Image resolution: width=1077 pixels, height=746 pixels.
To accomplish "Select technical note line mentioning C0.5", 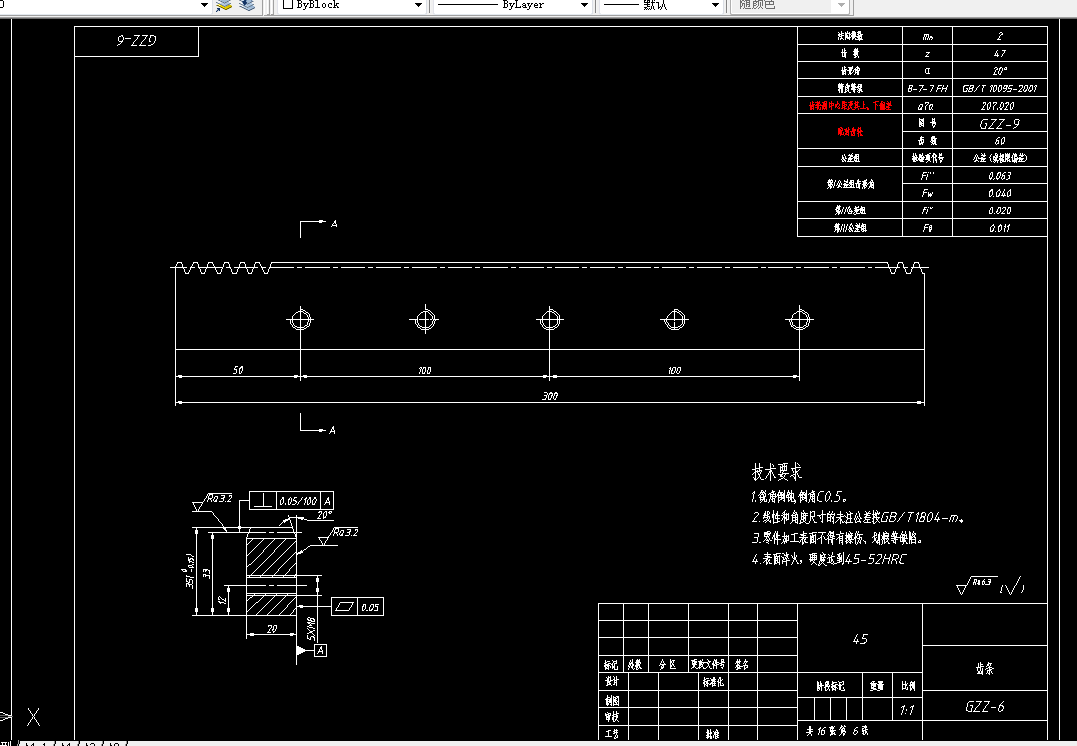I will point(800,497).
